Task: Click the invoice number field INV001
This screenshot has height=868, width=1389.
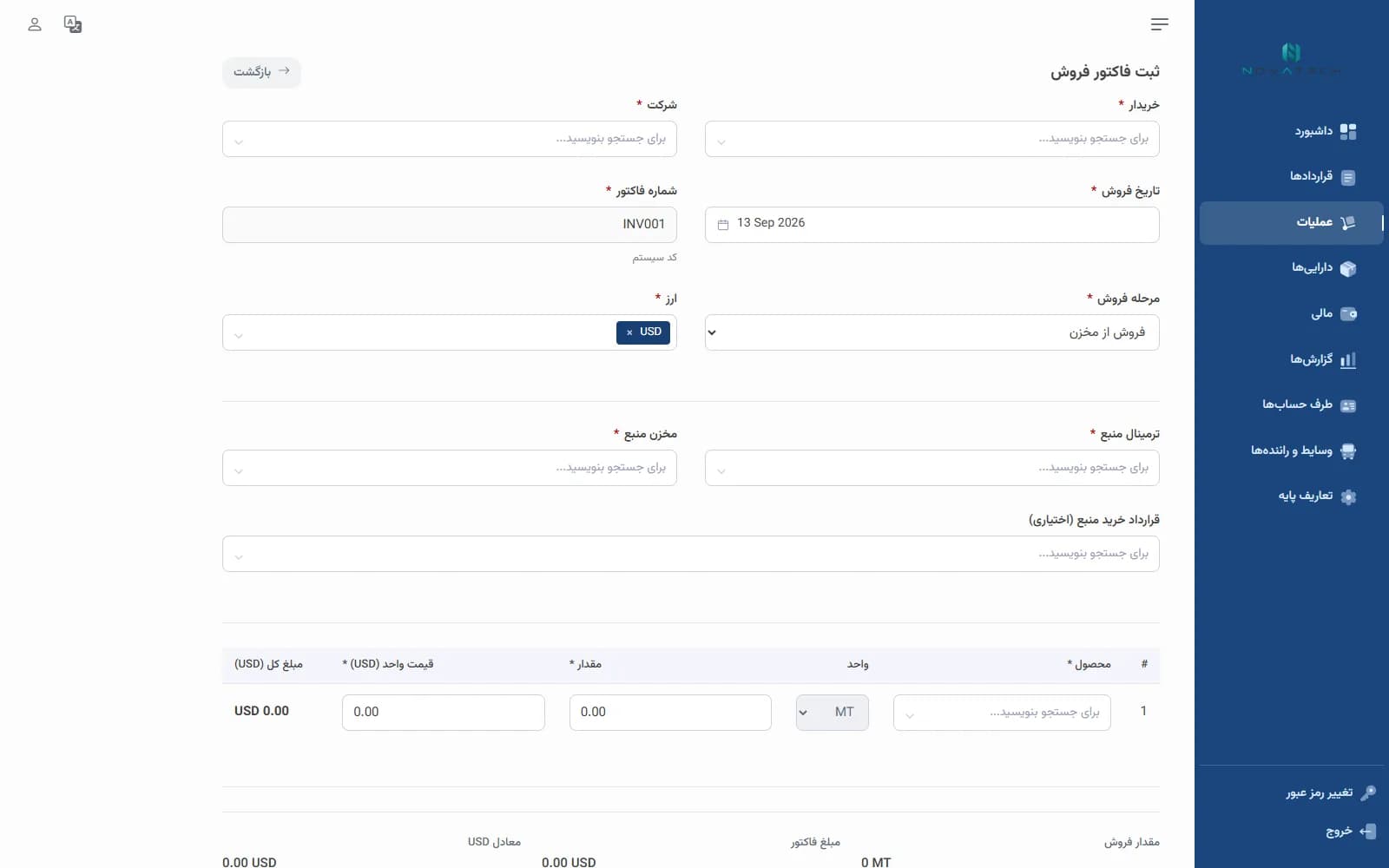Action: pyautogui.click(x=449, y=225)
